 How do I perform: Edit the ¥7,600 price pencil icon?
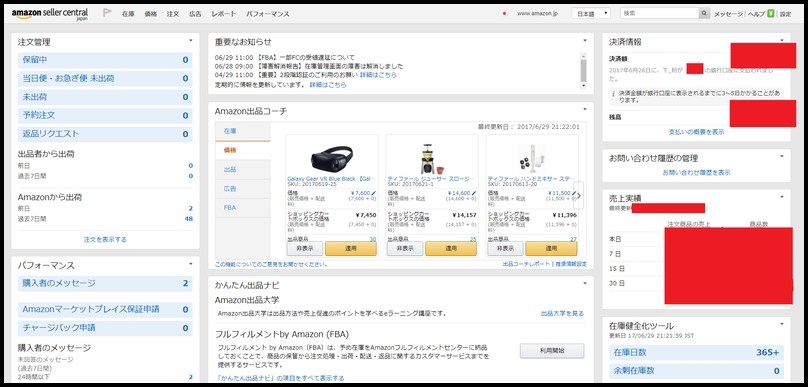(x=374, y=193)
